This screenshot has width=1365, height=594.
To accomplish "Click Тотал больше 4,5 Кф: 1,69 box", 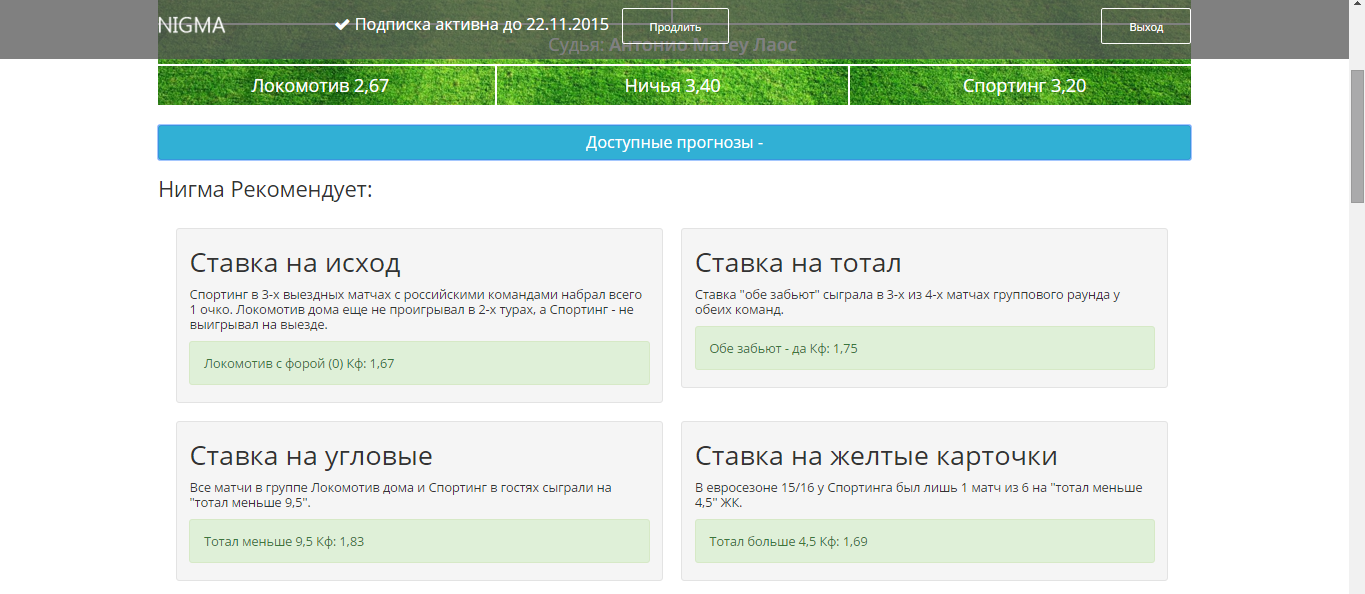I will tap(924, 541).
